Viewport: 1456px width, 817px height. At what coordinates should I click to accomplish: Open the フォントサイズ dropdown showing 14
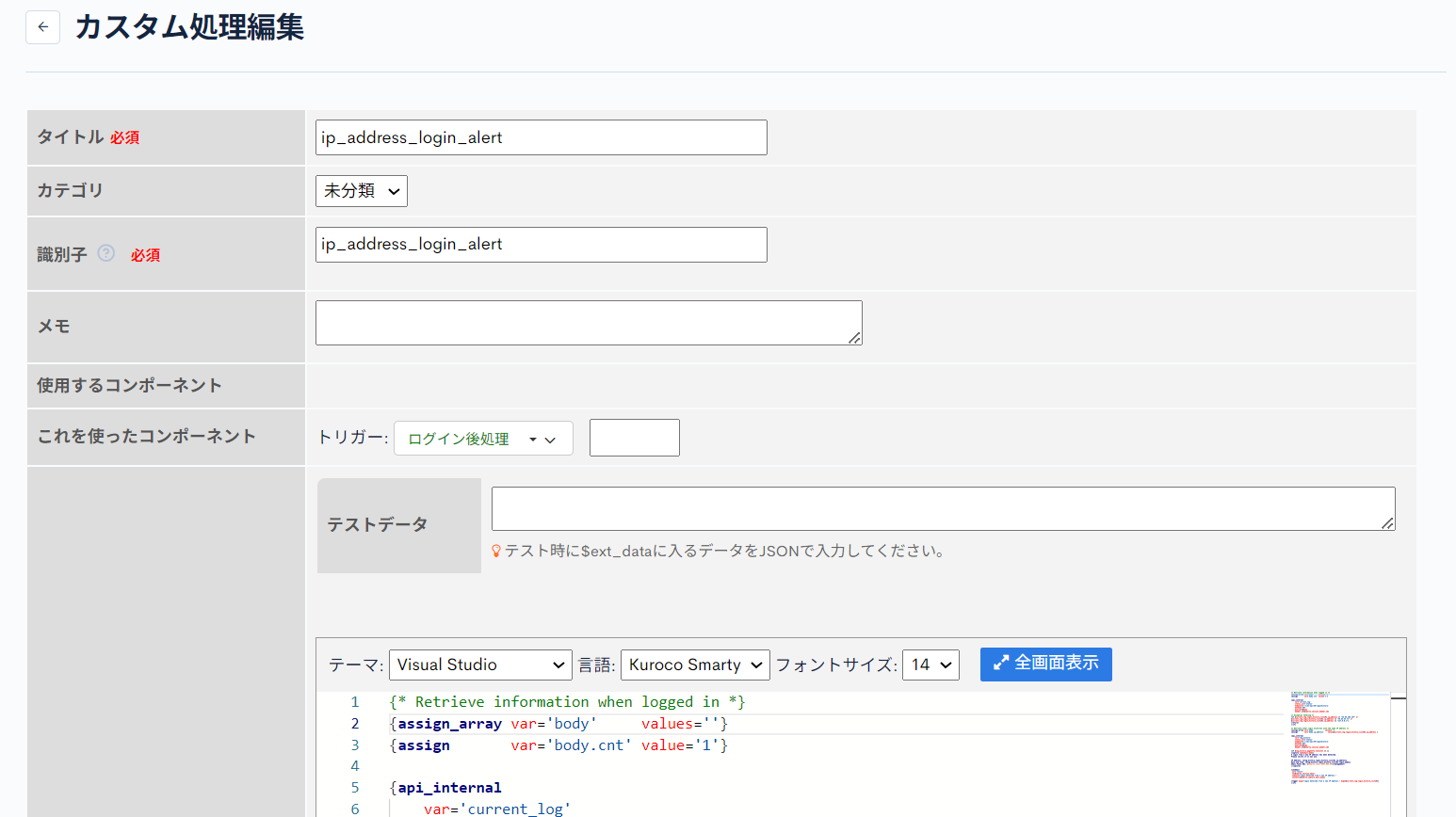point(930,665)
